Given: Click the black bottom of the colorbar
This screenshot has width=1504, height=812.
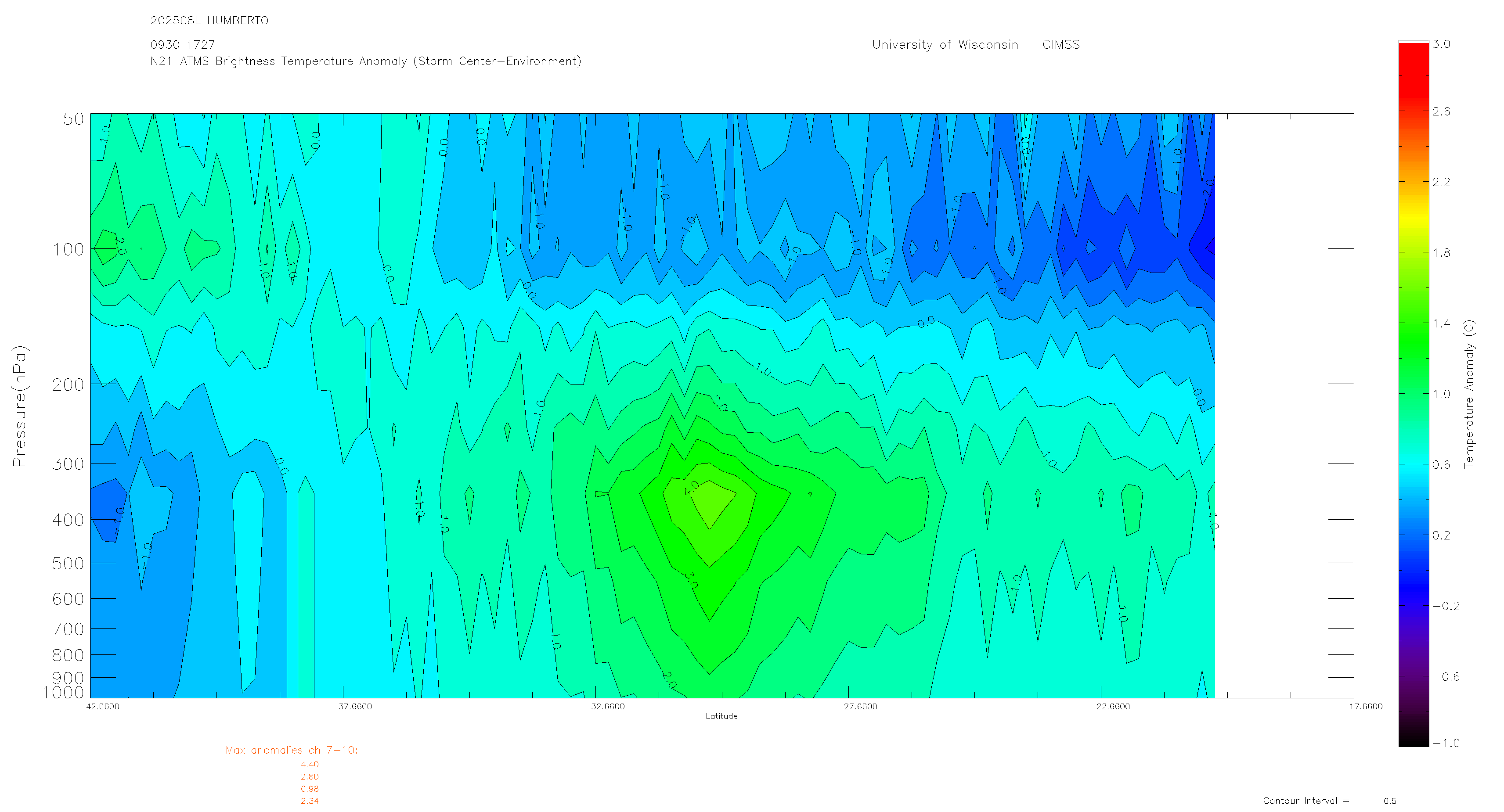Looking at the screenshot, I should click(1413, 736).
